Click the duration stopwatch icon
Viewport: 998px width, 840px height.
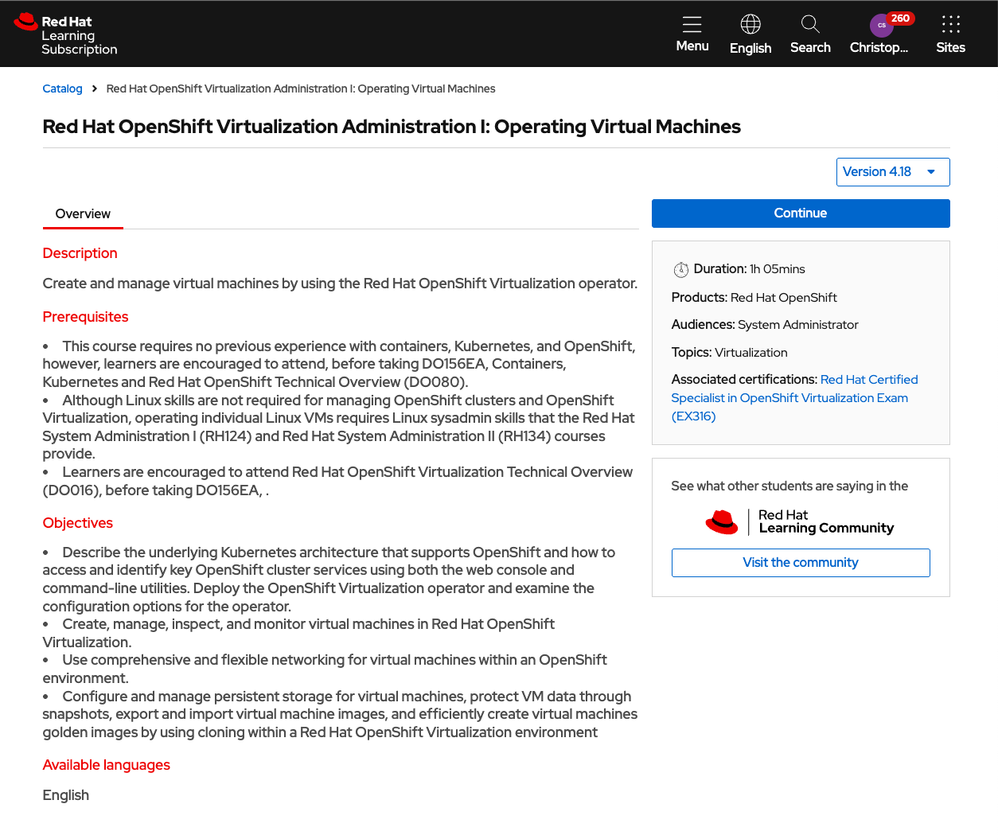[681, 269]
